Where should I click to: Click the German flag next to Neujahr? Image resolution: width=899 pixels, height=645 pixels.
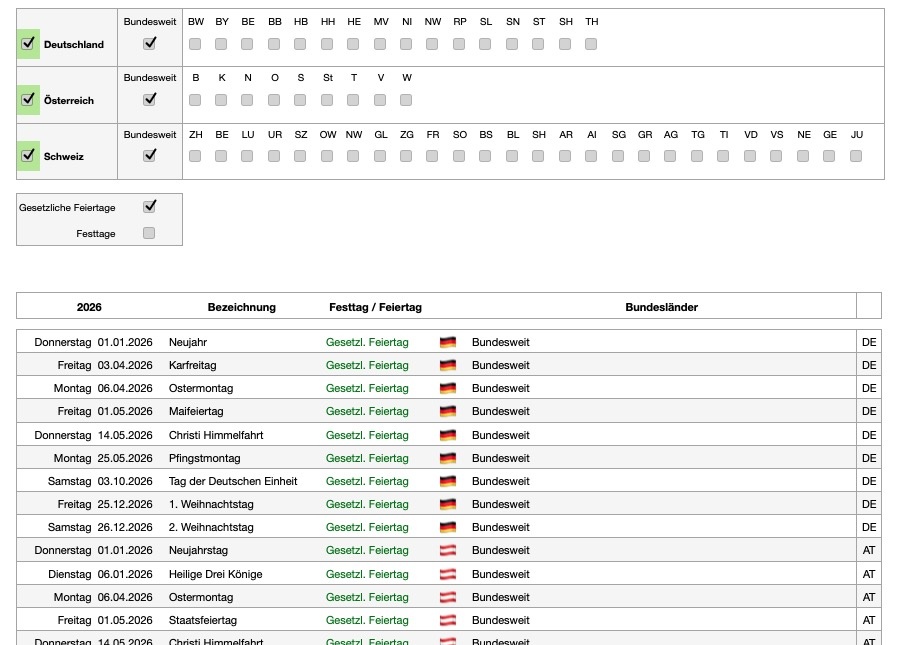coord(448,342)
